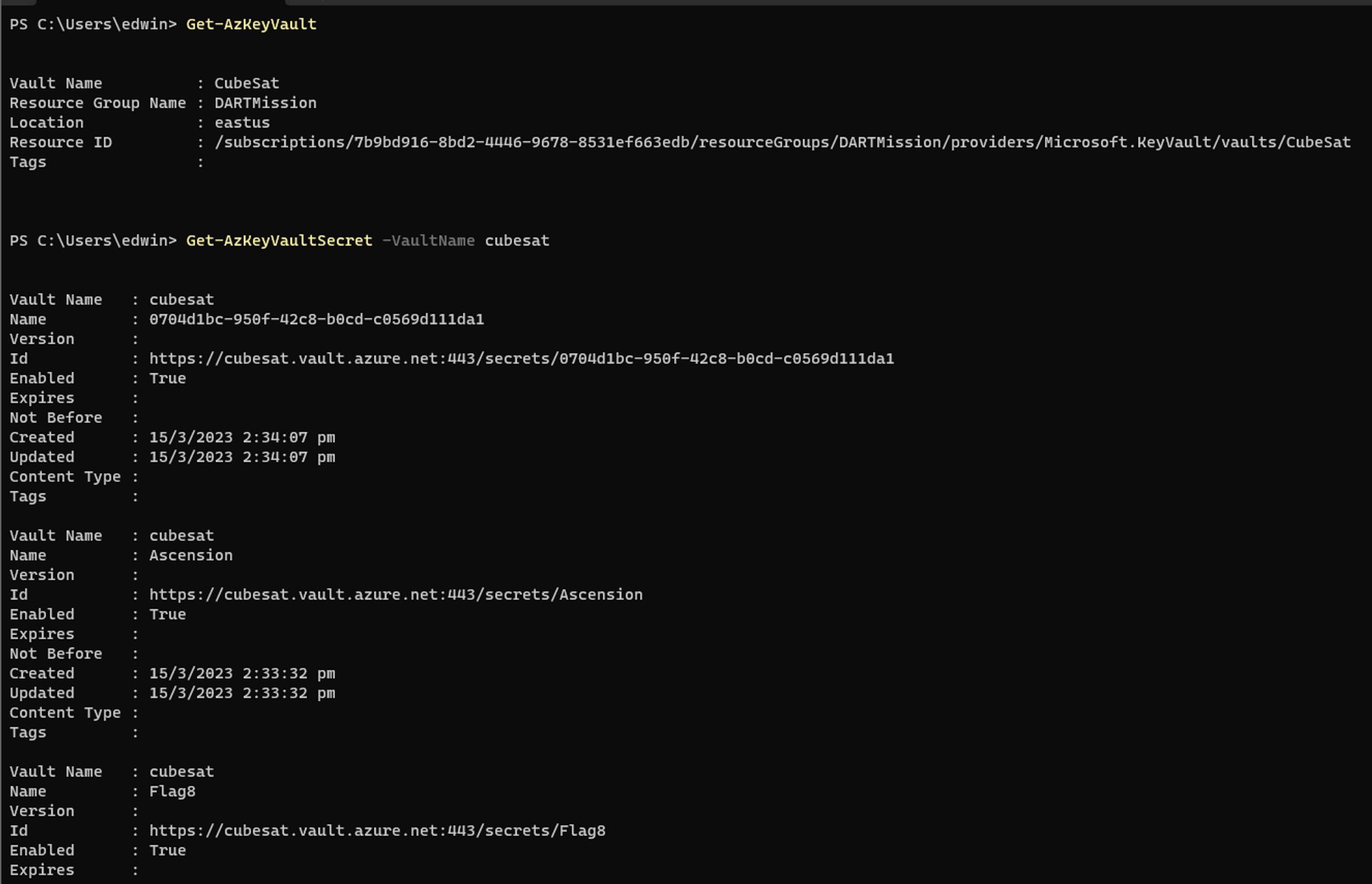Image resolution: width=1372 pixels, height=884 pixels.
Task: Click the Get-AzKeyVault command text
Action: [251, 25]
